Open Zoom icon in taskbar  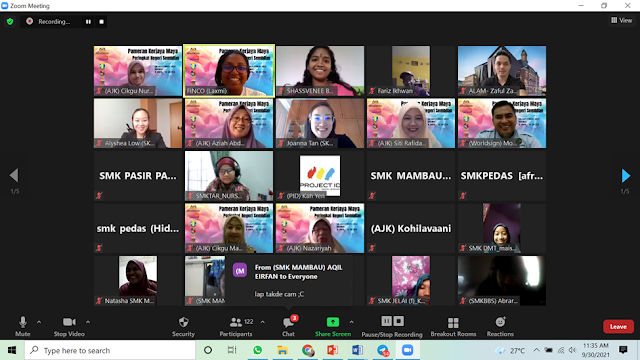[407, 350]
